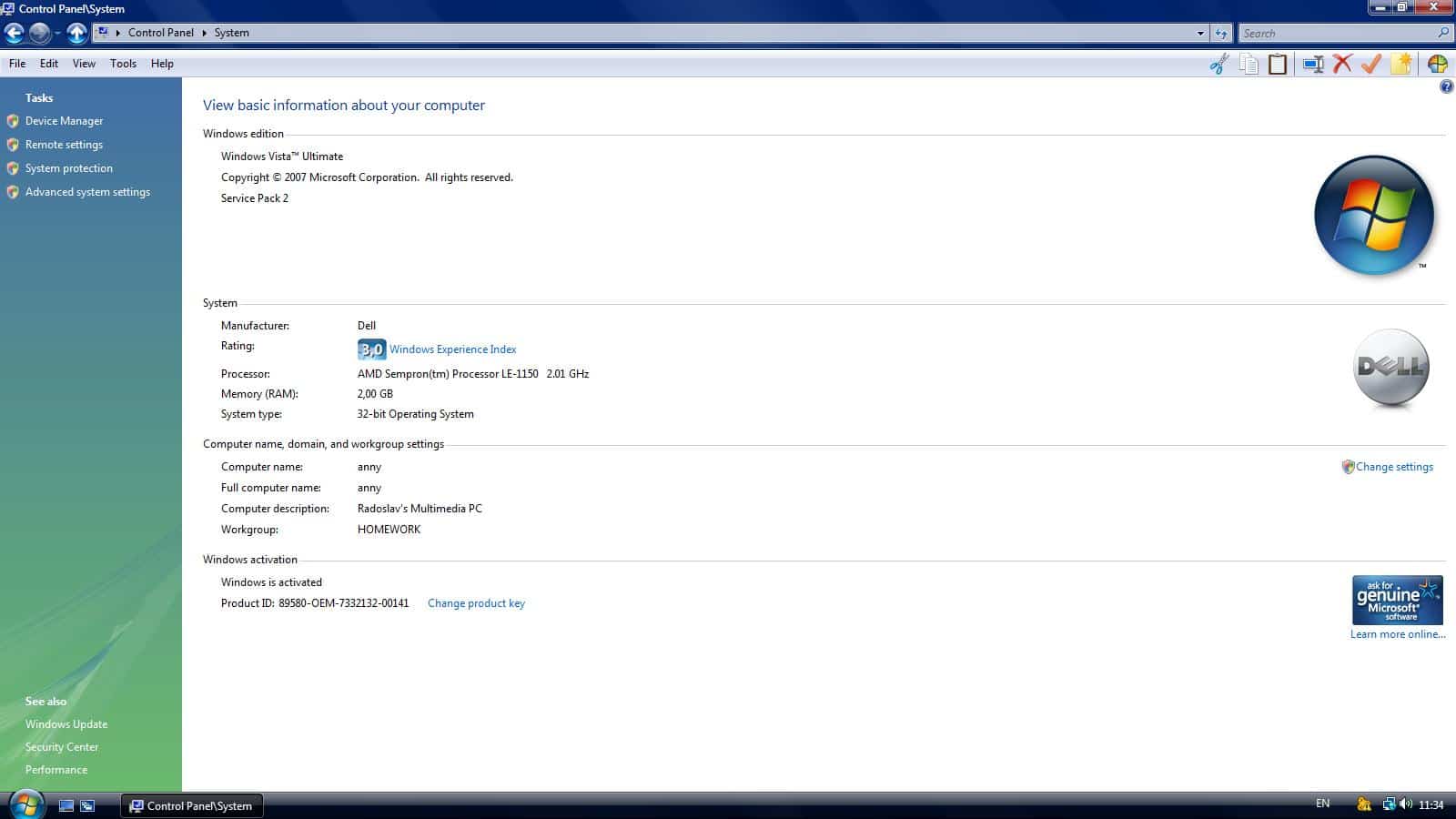1456x819 pixels.
Task: Open the recent pages dropdown arrow
Action: 57,33
